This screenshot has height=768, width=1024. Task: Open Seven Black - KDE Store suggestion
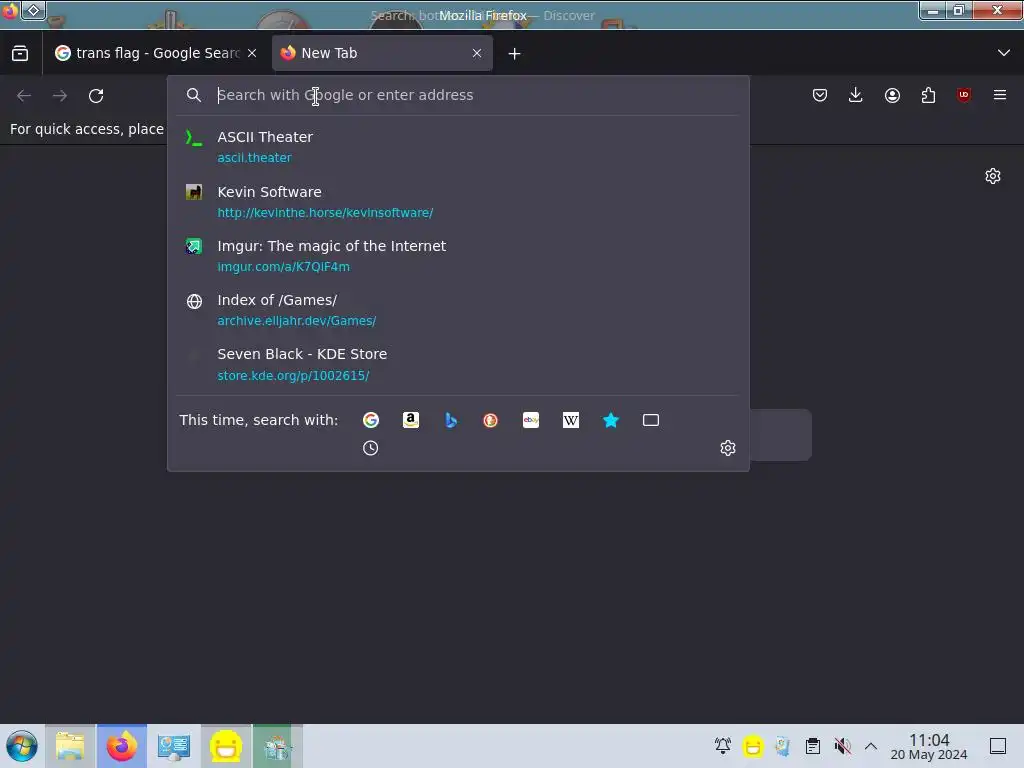(x=458, y=364)
